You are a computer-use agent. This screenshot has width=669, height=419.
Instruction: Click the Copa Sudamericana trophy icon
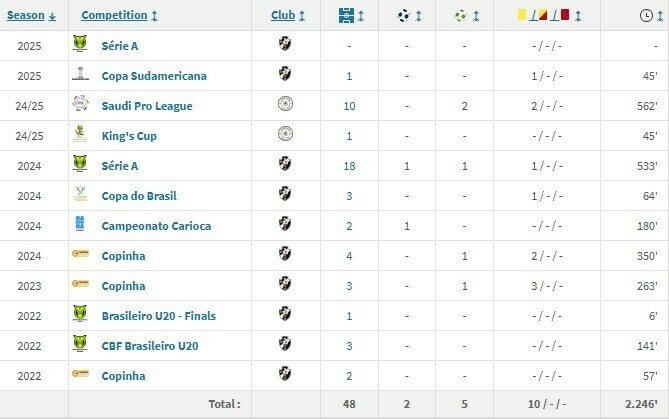(x=80, y=75)
